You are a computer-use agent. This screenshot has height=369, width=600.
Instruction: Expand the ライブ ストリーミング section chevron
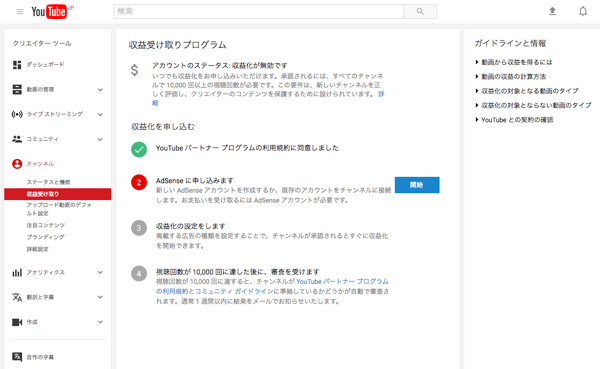pos(100,114)
